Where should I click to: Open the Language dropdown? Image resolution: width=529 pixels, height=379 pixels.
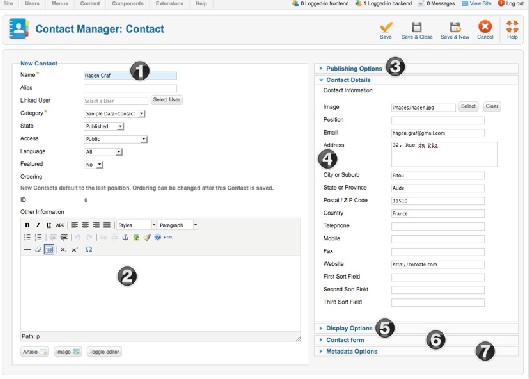click(x=103, y=152)
